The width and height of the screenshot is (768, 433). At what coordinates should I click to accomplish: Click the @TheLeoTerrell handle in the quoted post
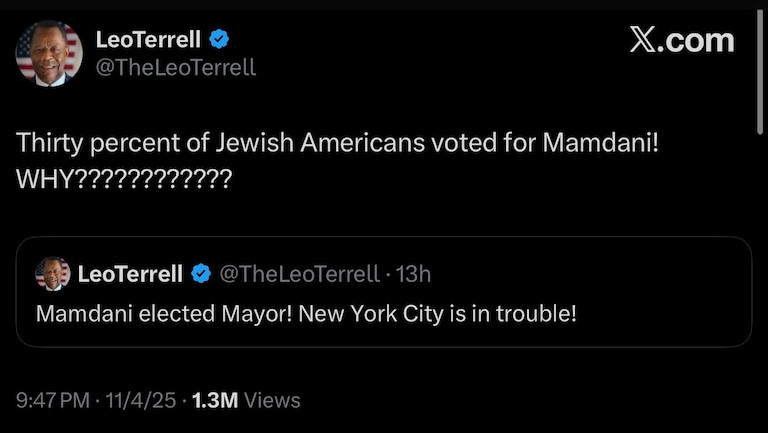(299, 274)
